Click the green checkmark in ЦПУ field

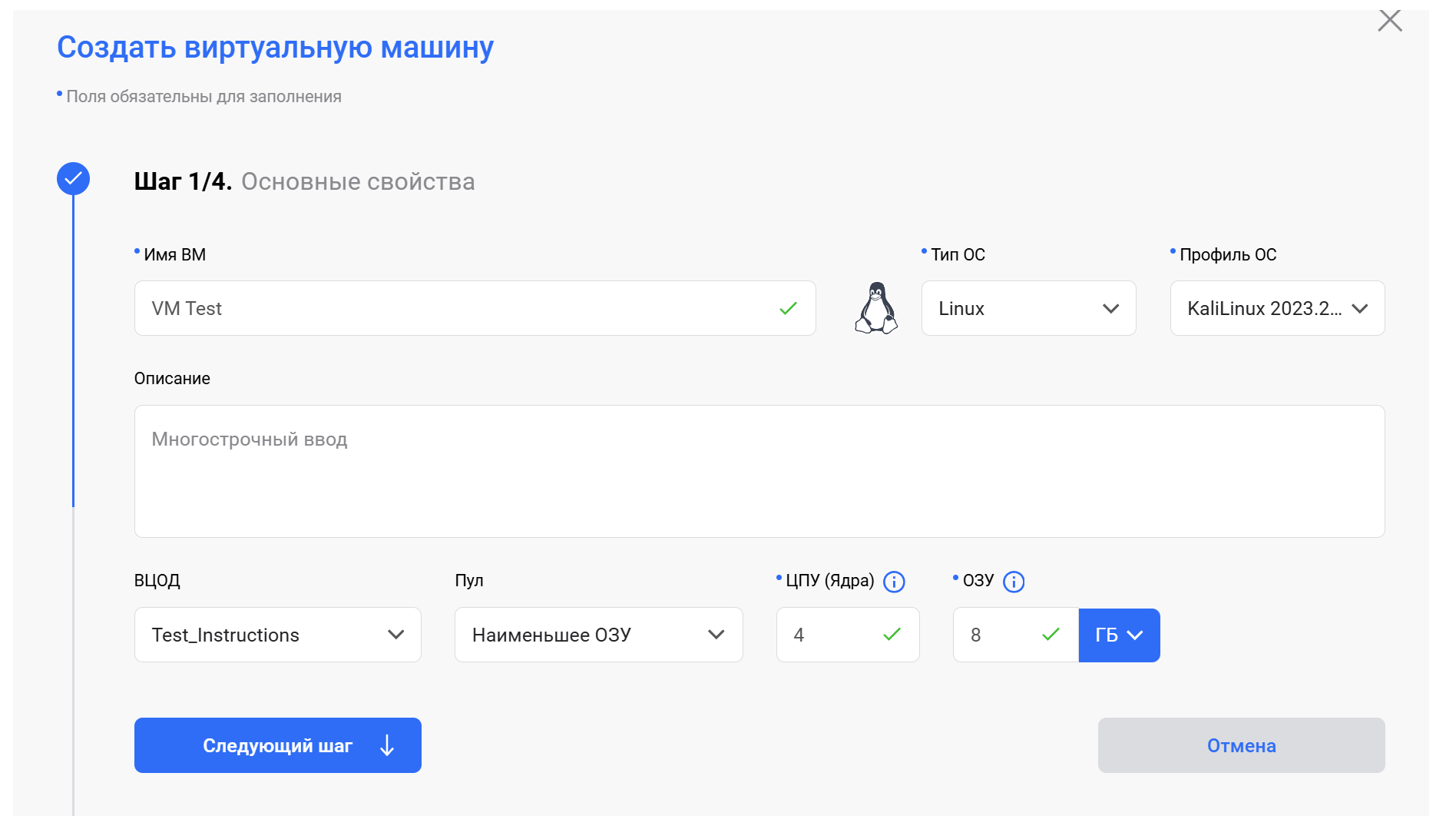(892, 635)
